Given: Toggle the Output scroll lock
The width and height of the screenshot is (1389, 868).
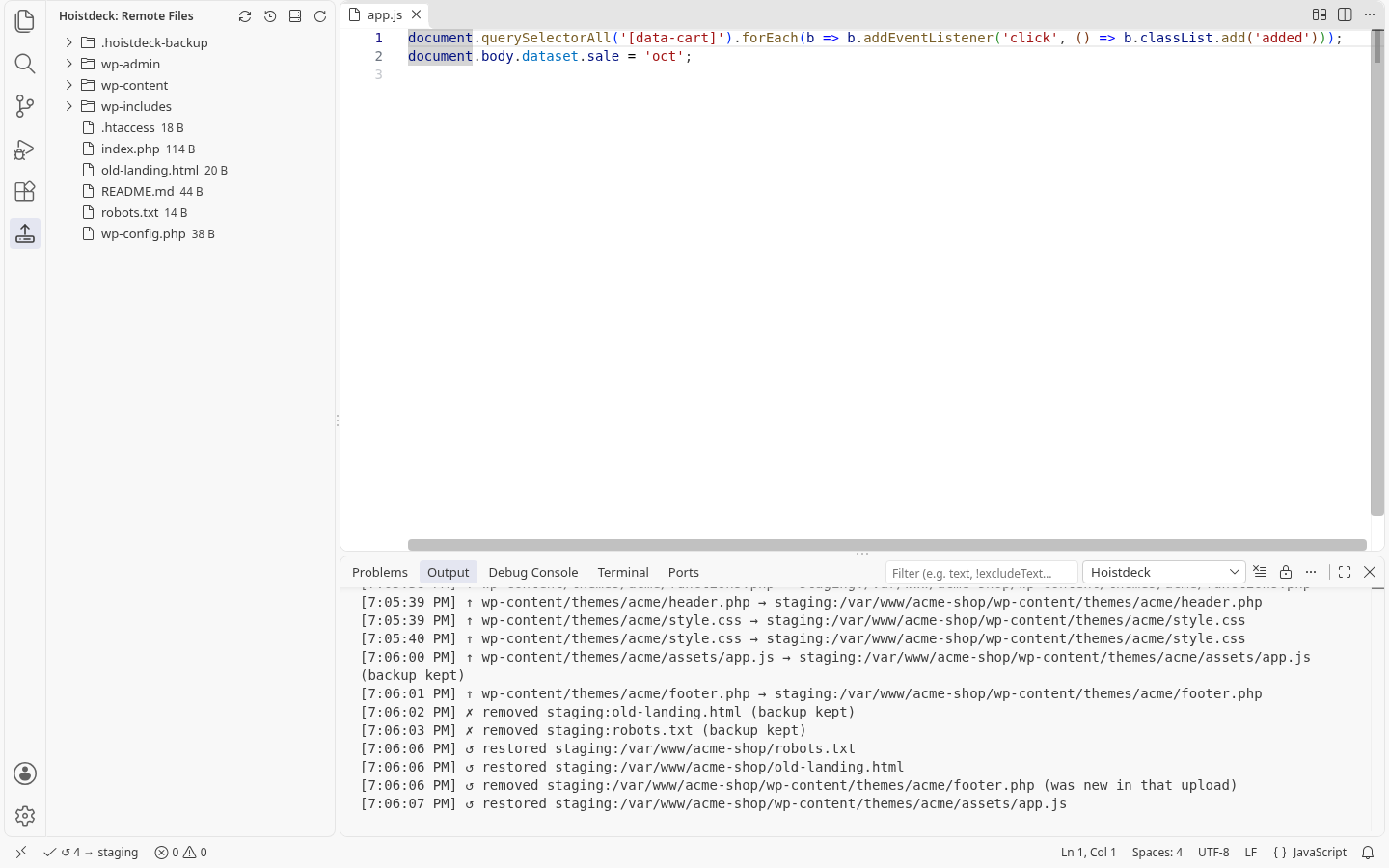Looking at the screenshot, I should (1286, 572).
